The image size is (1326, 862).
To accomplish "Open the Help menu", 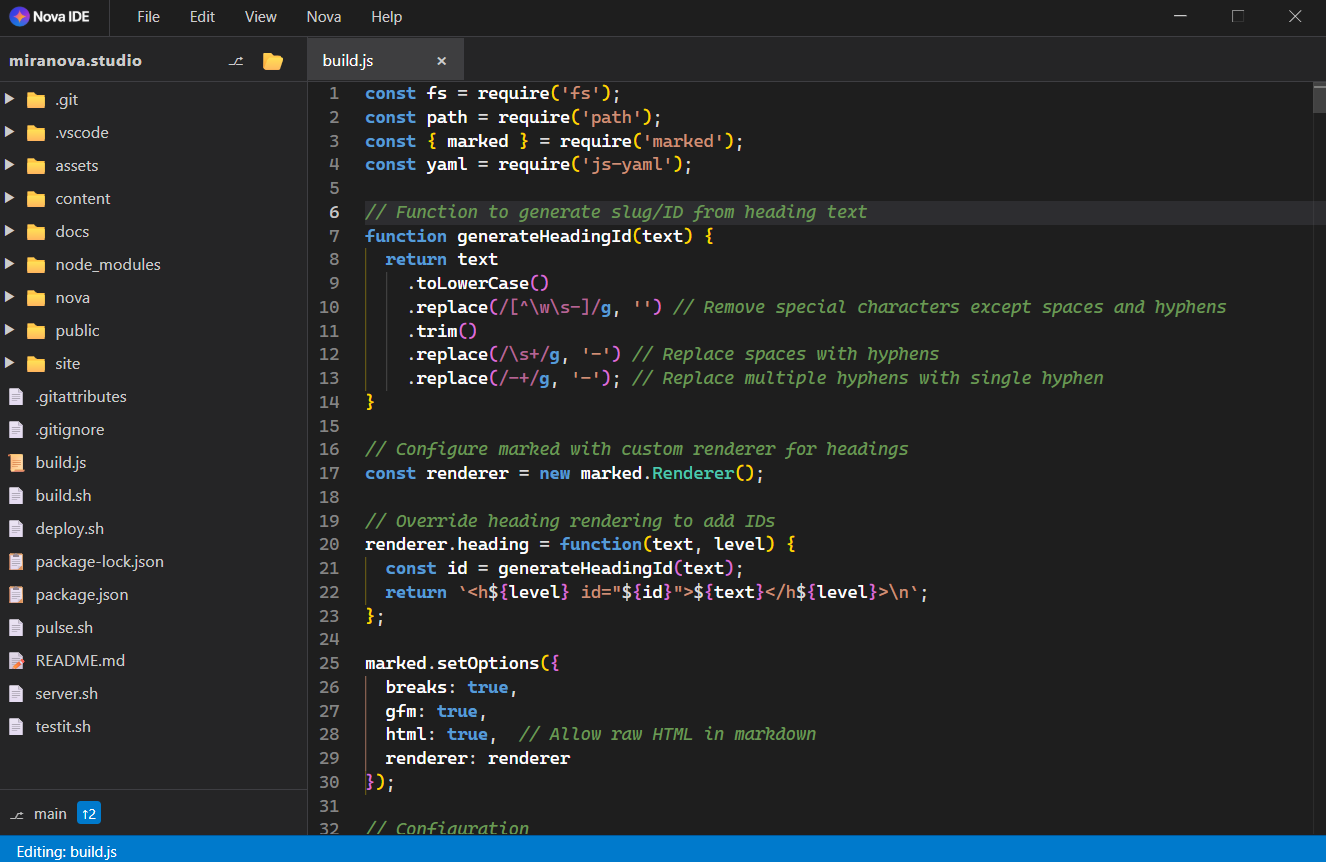I will pyautogui.click(x=386, y=17).
